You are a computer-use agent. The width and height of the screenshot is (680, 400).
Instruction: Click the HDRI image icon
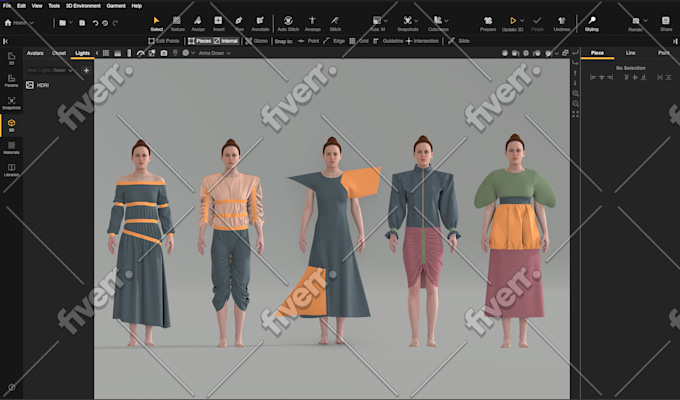(x=29, y=85)
